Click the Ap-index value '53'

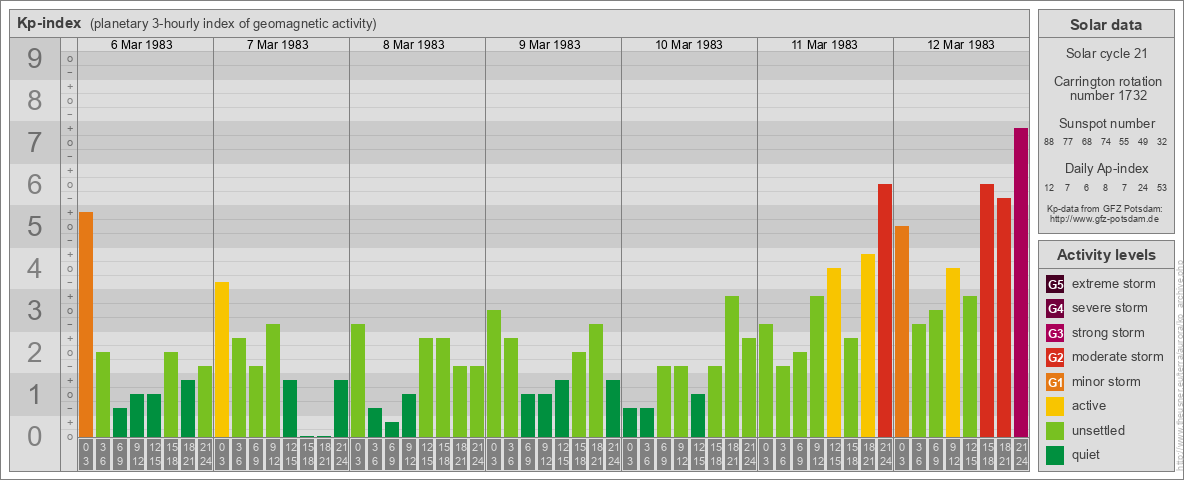(x=1162, y=187)
